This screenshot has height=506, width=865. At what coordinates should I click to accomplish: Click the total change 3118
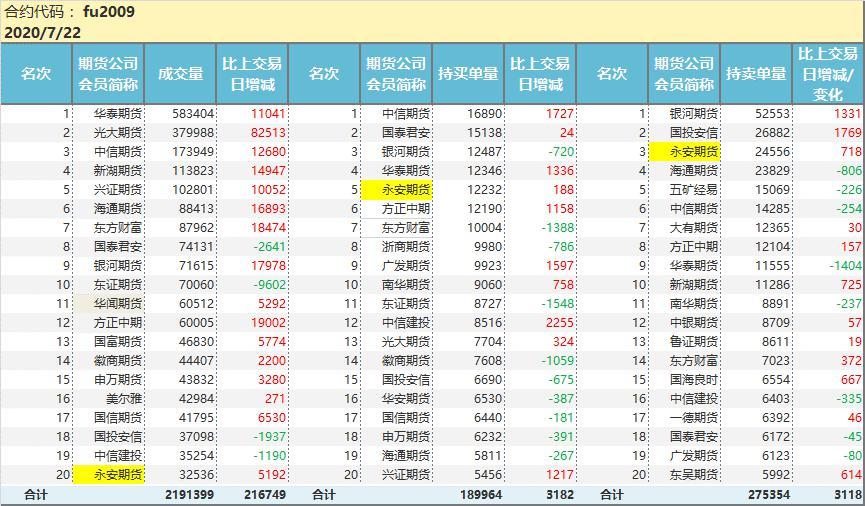(x=848, y=495)
